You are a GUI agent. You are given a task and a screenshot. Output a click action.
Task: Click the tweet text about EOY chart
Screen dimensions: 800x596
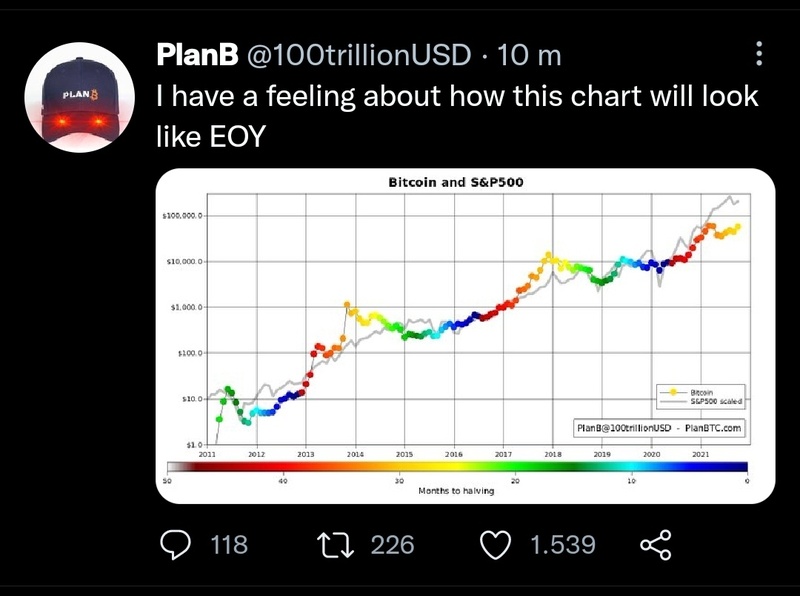coord(457,115)
